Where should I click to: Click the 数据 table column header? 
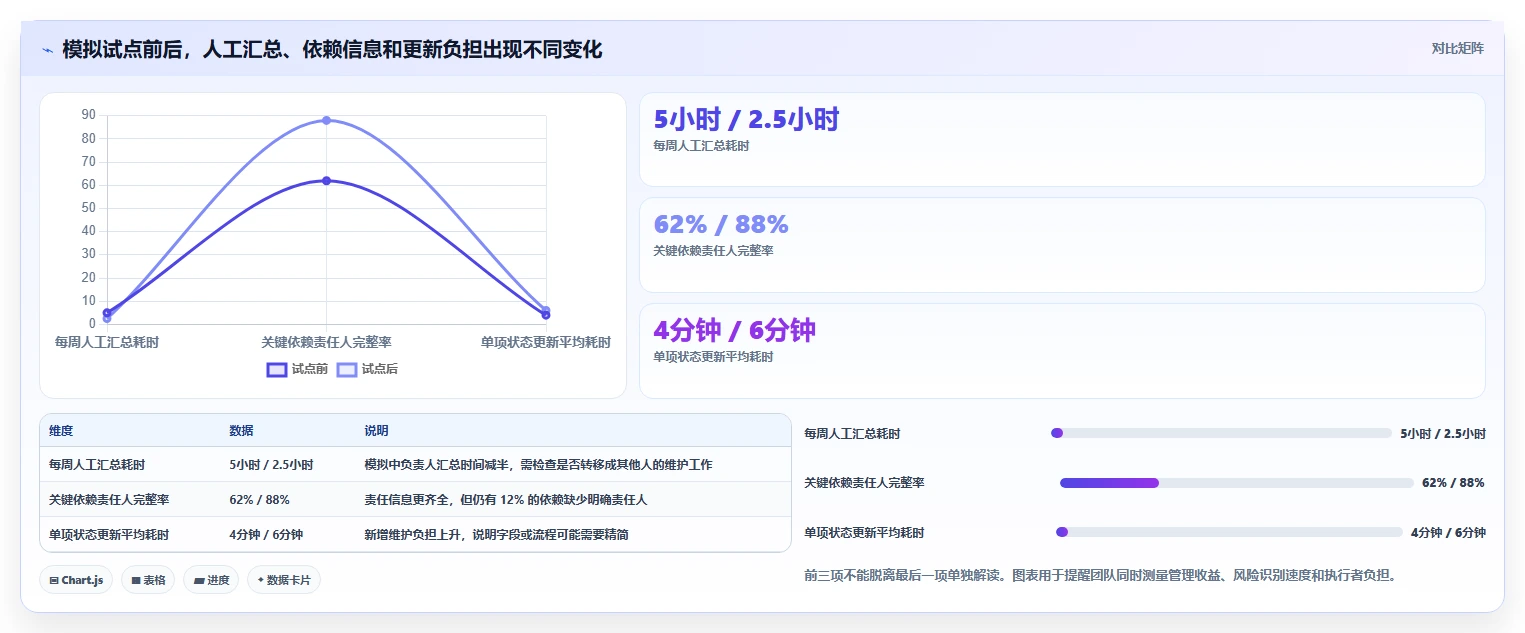point(241,431)
